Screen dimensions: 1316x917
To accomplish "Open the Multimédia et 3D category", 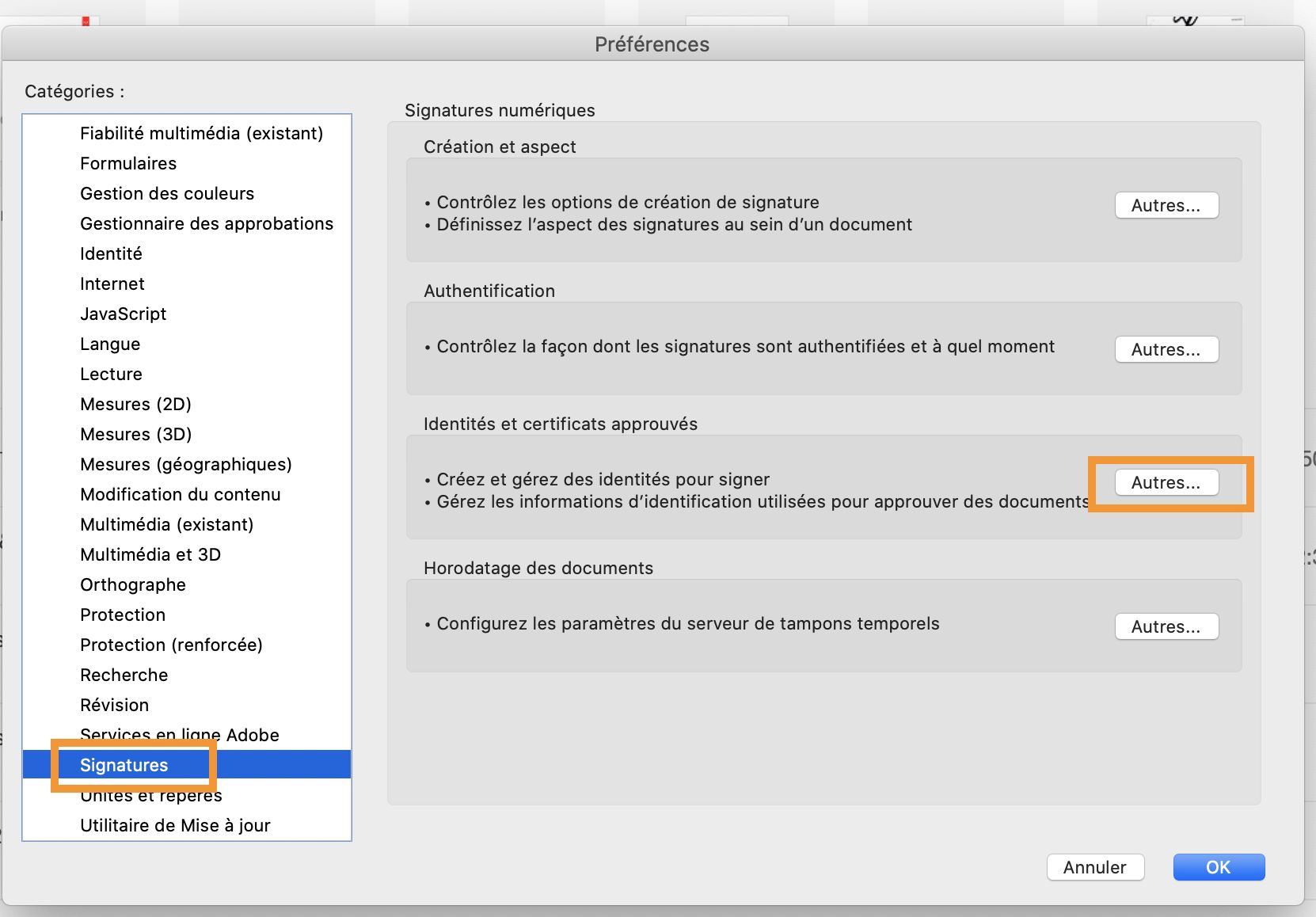I will point(150,554).
